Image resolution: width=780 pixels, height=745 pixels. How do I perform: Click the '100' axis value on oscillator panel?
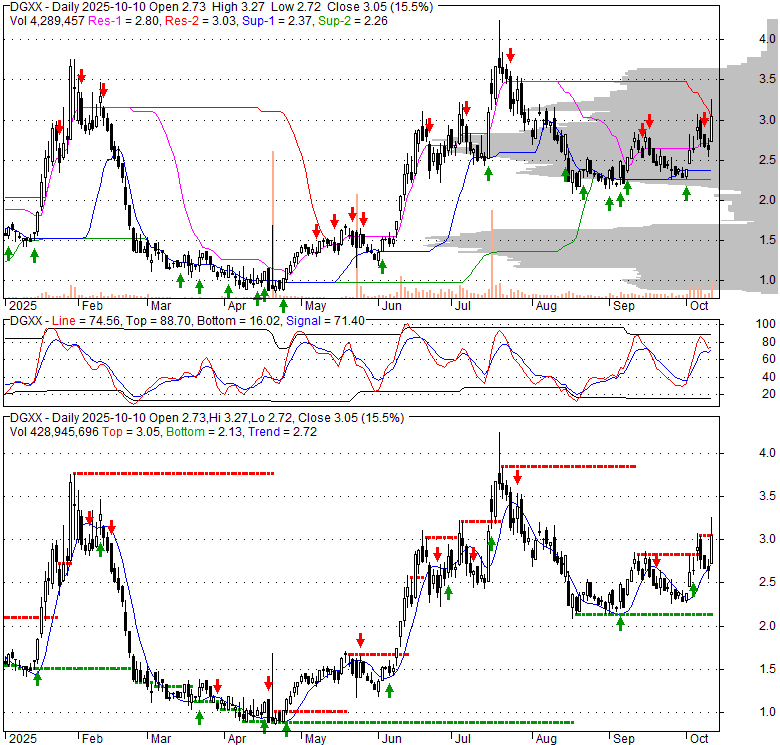click(765, 324)
